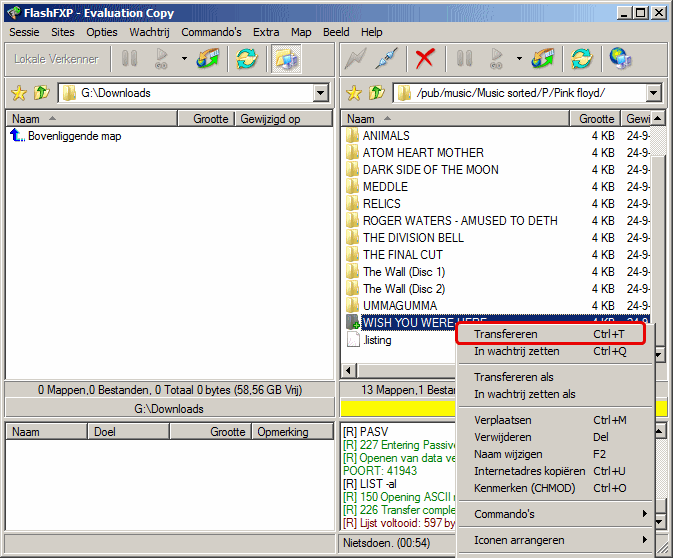Click the left pane transfer queue globe icon
The width and height of the screenshot is (673, 558).
[x=208, y=58]
